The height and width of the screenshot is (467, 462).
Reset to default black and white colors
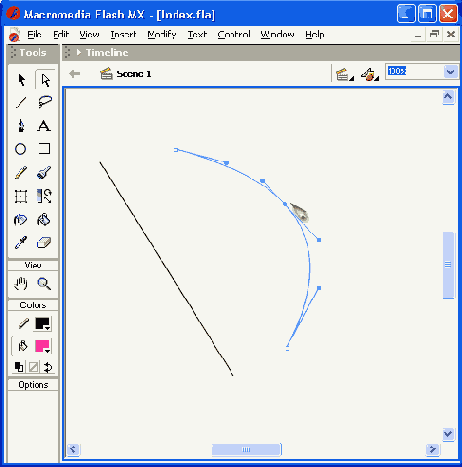pos(19,367)
